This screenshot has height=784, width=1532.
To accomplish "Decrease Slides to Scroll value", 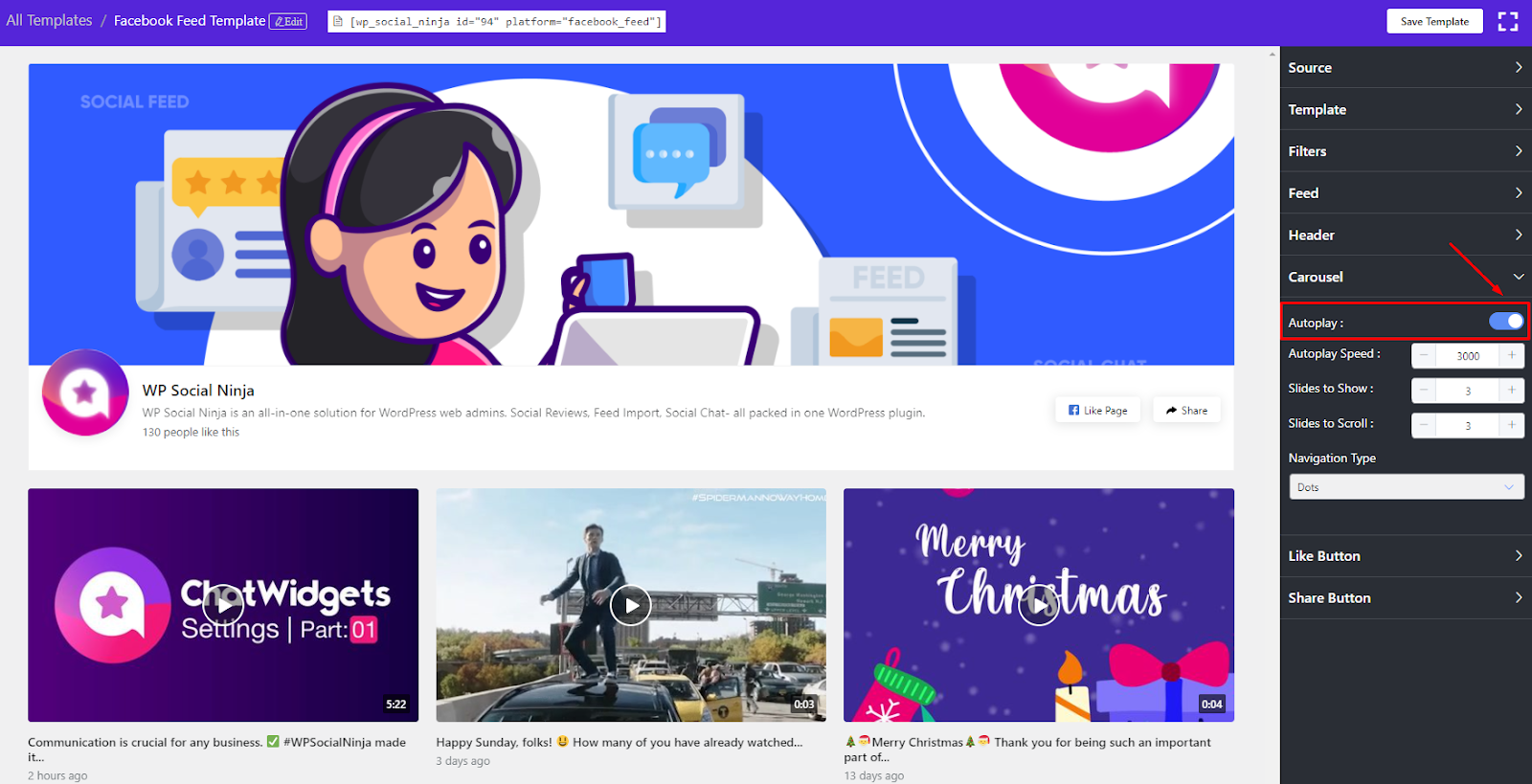I will pyautogui.click(x=1424, y=425).
